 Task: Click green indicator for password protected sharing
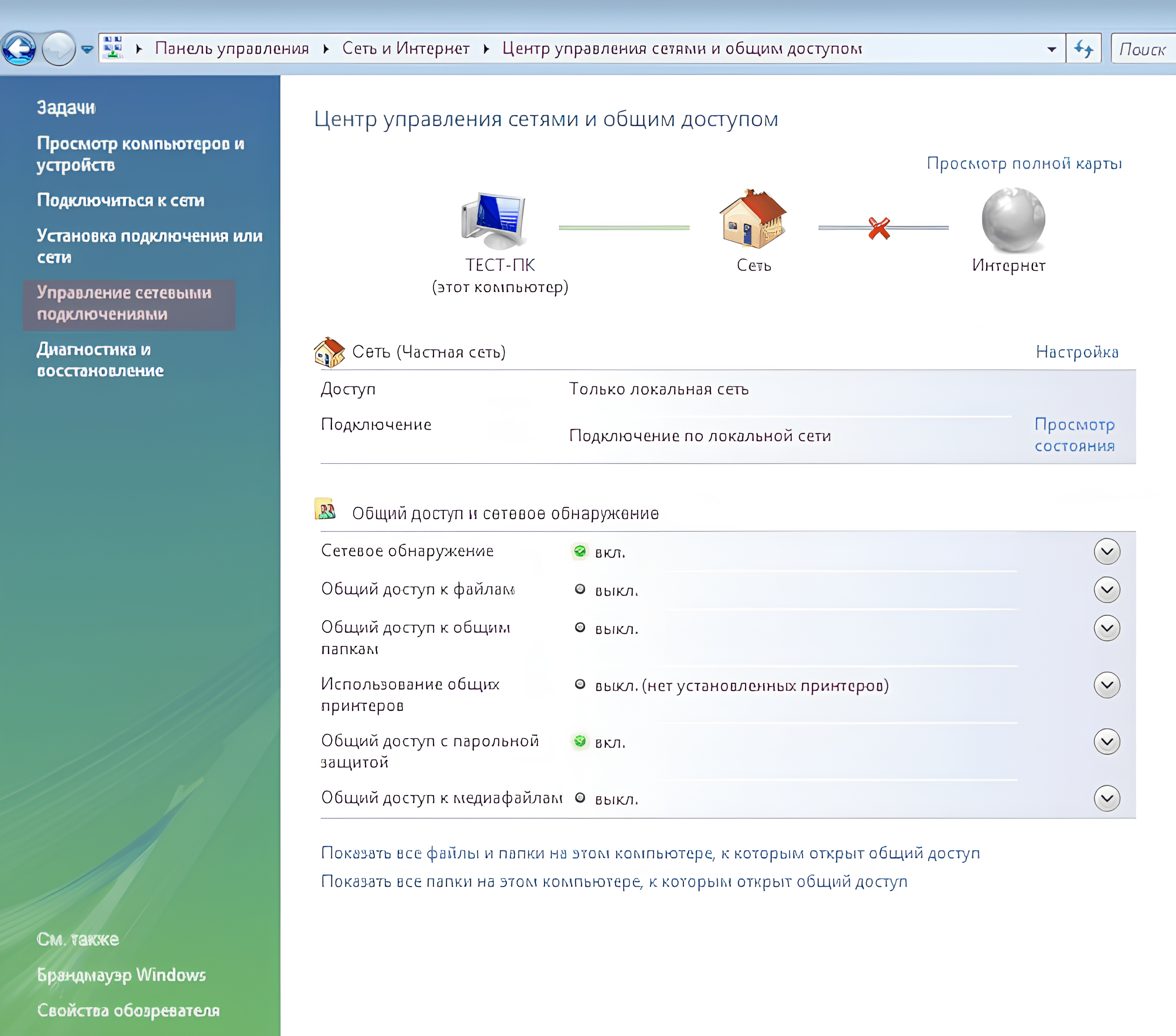(580, 741)
